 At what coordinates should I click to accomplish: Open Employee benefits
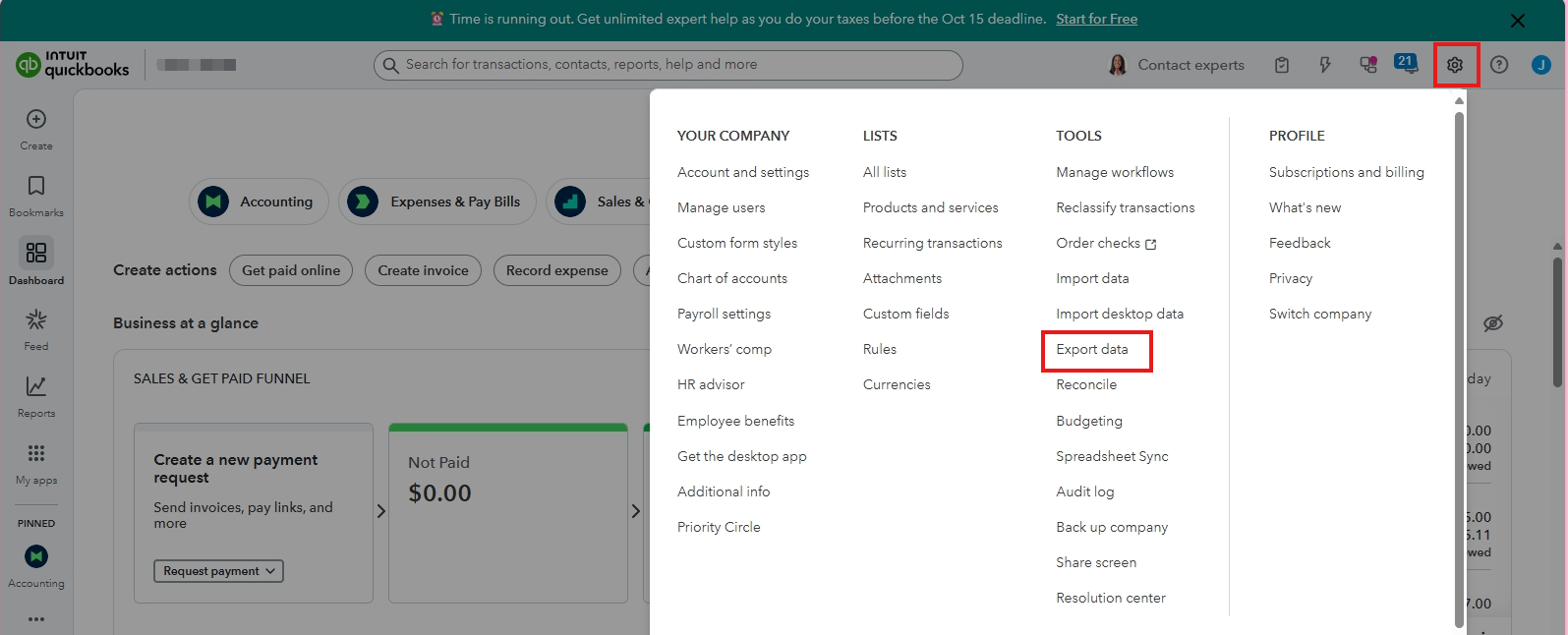click(735, 421)
